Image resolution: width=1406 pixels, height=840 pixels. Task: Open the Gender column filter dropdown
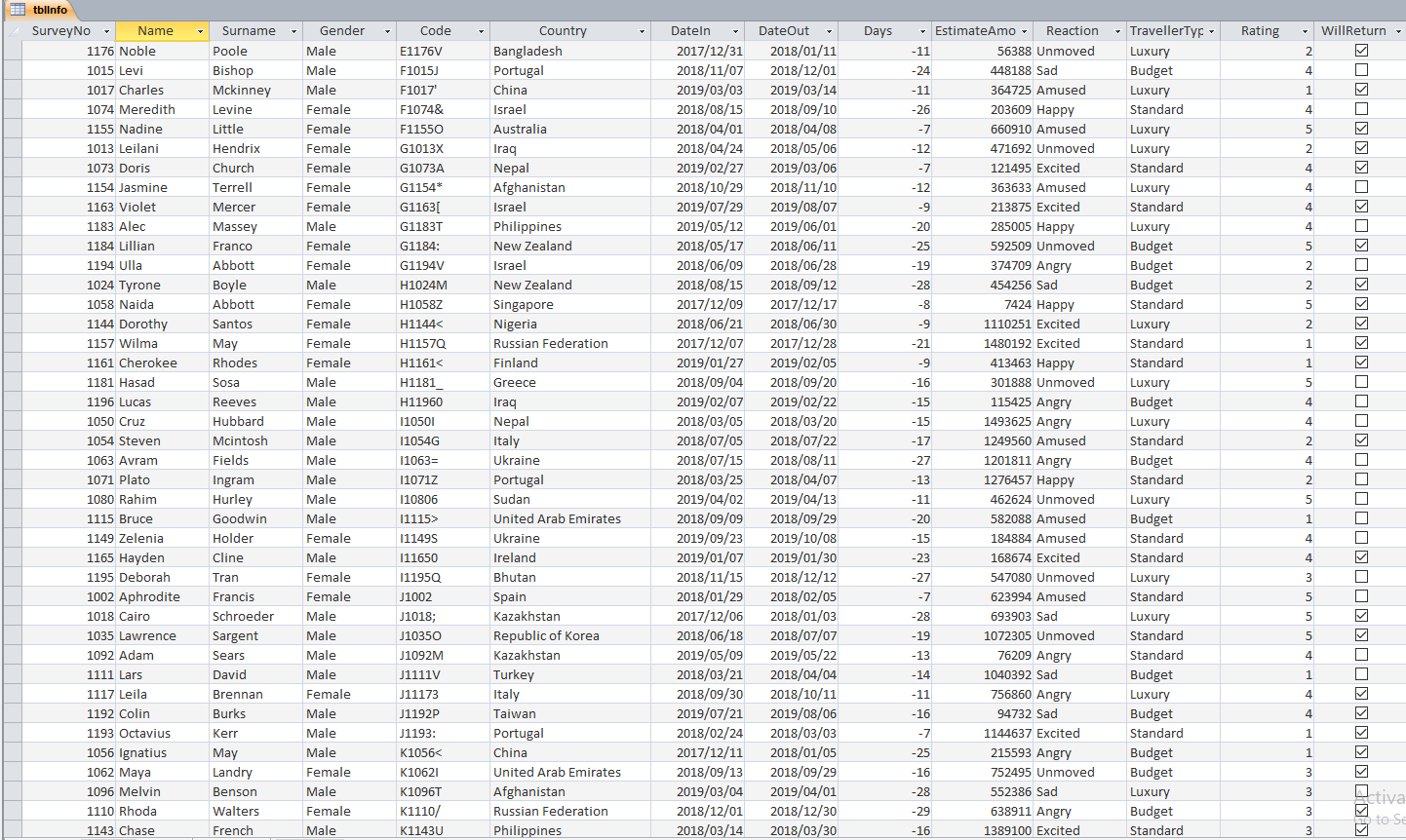click(387, 31)
